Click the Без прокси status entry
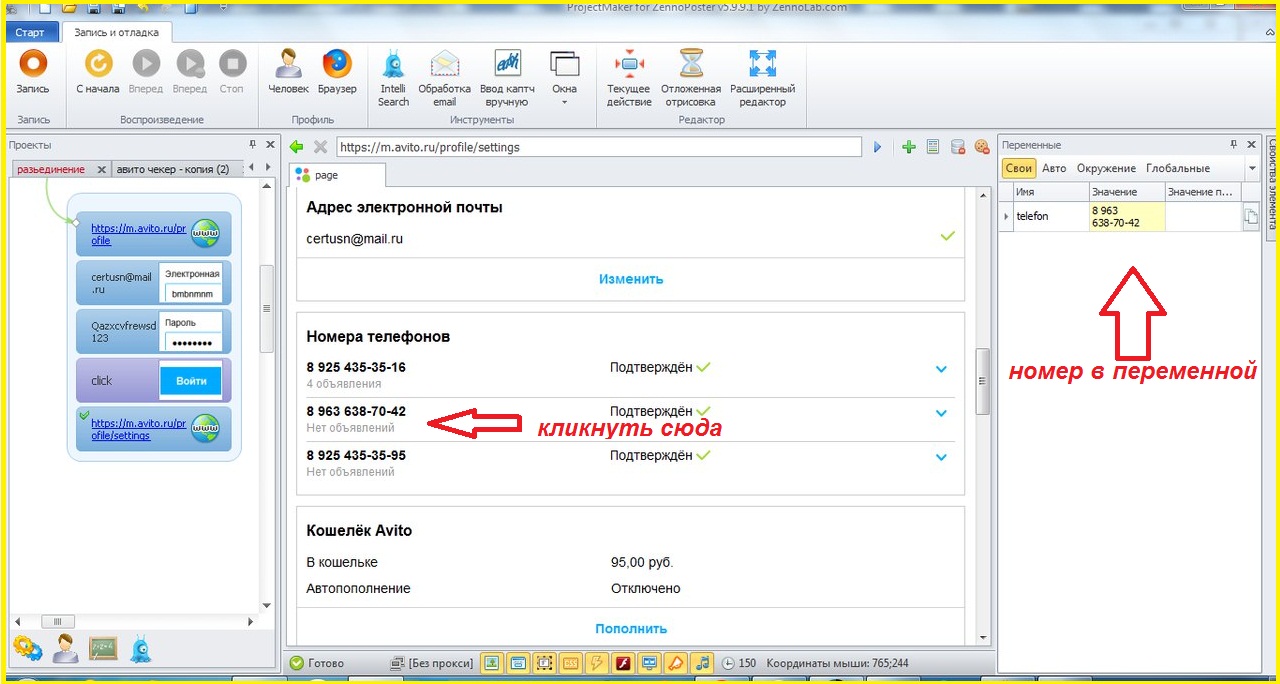The height and width of the screenshot is (684, 1280). click(432, 663)
